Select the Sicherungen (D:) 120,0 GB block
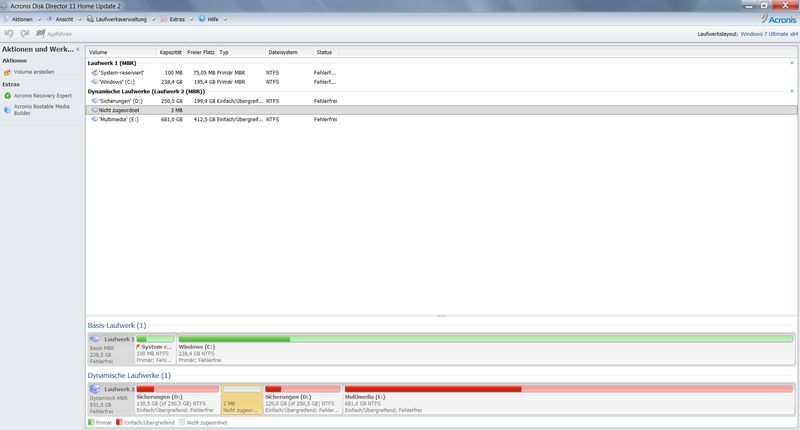 click(x=303, y=399)
